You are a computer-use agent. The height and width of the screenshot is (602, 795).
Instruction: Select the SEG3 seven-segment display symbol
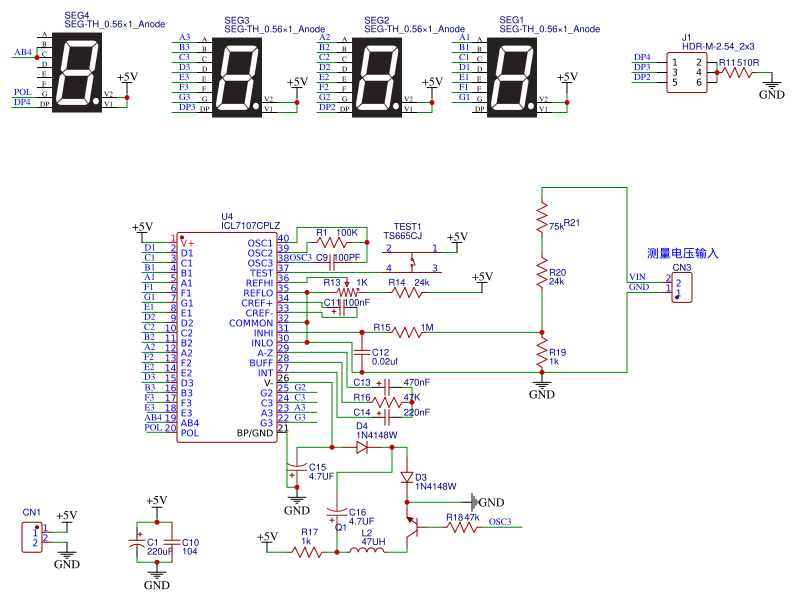237,77
